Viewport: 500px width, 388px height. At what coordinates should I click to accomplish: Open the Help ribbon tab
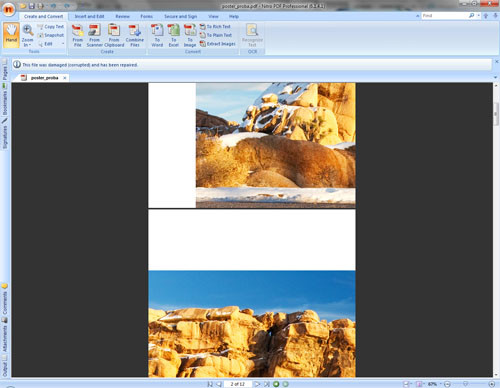(234, 16)
